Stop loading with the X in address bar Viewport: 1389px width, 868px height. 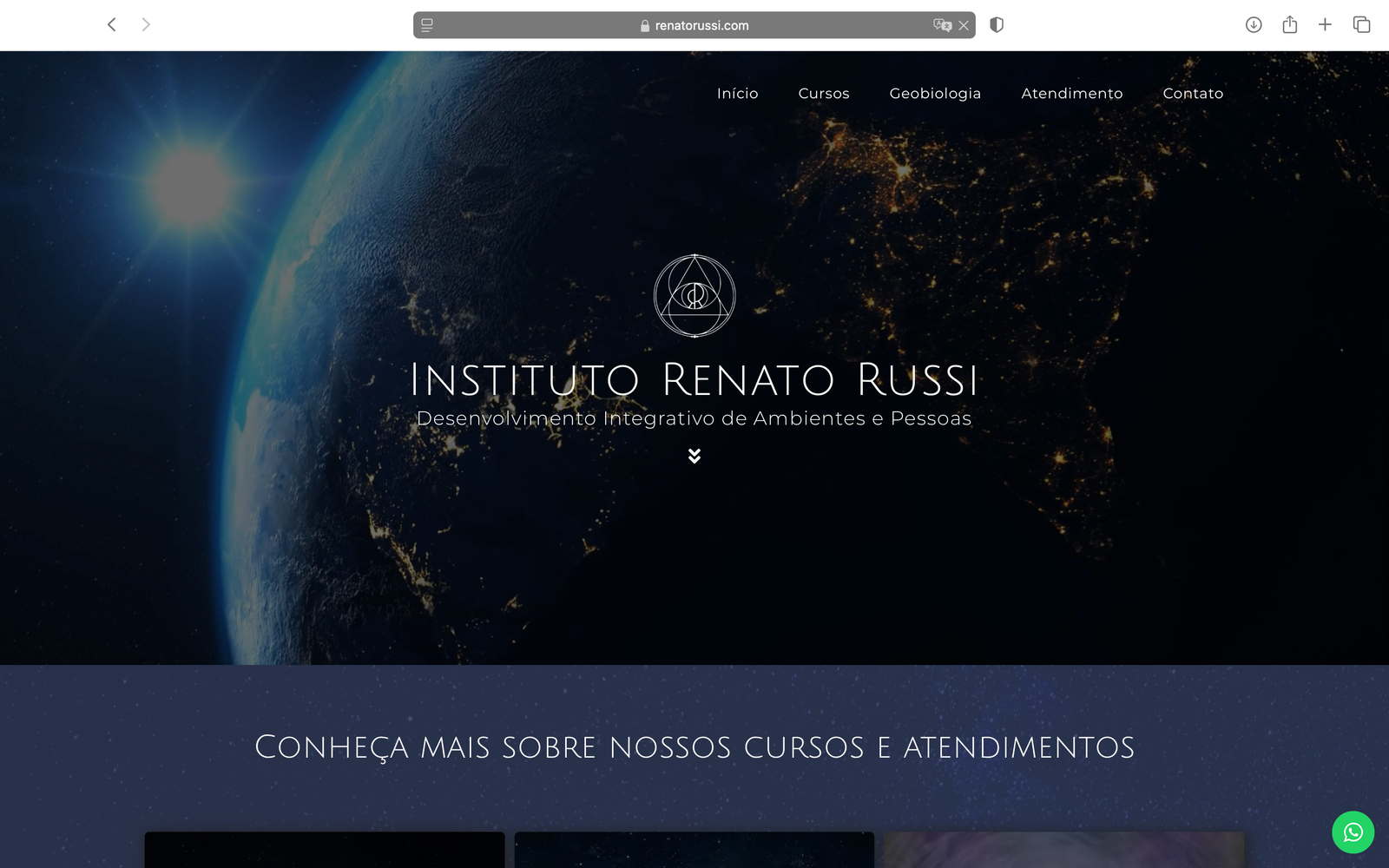pyautogui.click(x=964, y=25)
